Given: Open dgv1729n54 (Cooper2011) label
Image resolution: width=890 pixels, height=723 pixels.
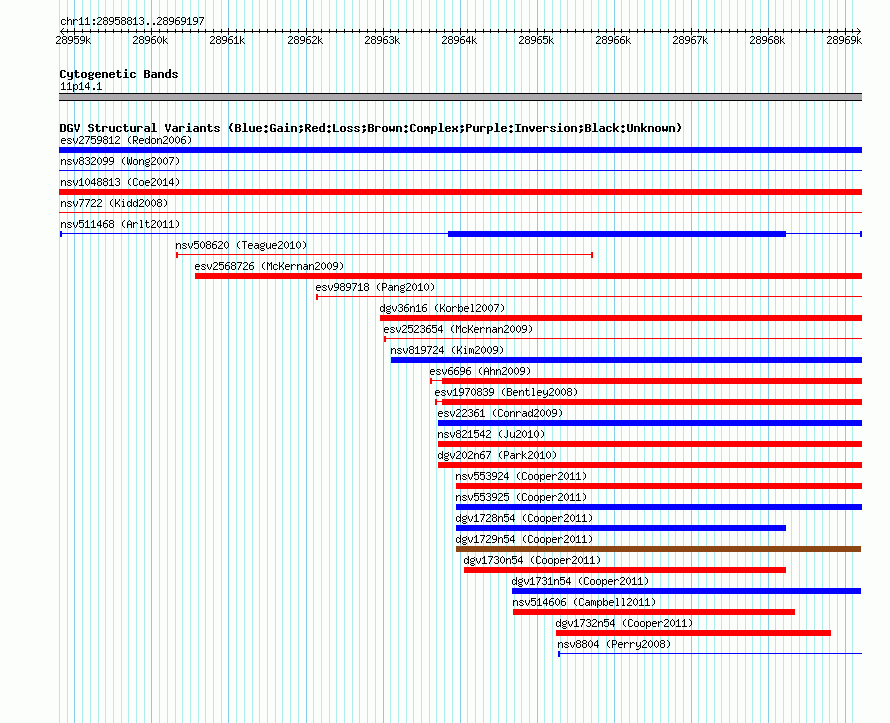Looking at the screenshot, I should tap(524, 539).
